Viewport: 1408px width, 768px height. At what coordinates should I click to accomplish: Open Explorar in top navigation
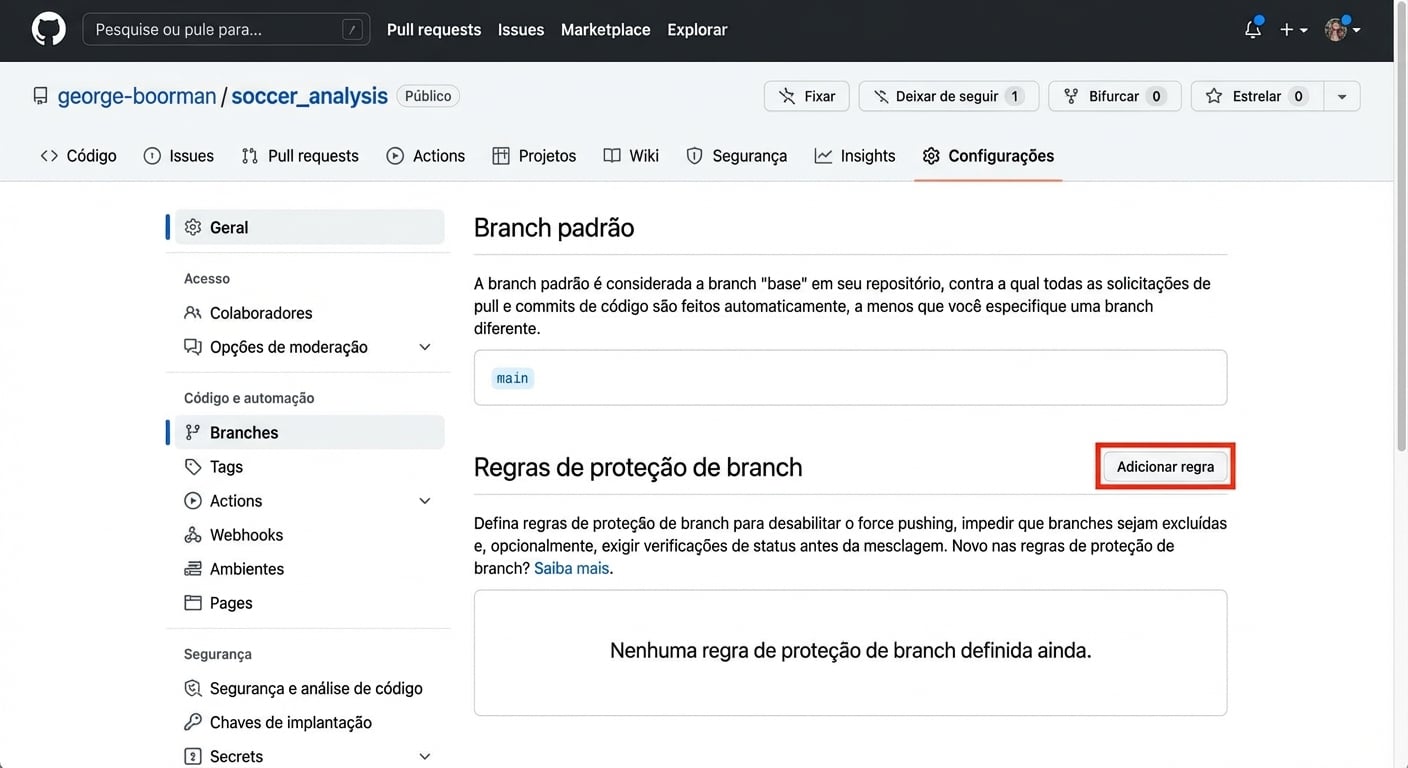click(697, 30)
